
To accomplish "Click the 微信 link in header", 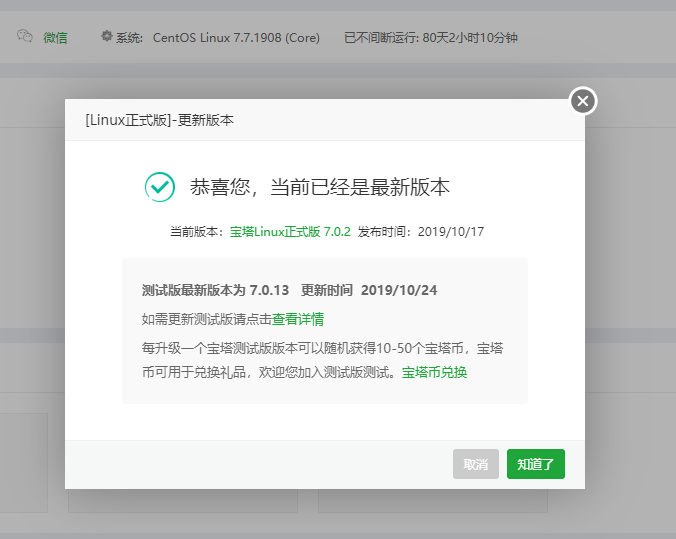I will [x=55, y=38].
